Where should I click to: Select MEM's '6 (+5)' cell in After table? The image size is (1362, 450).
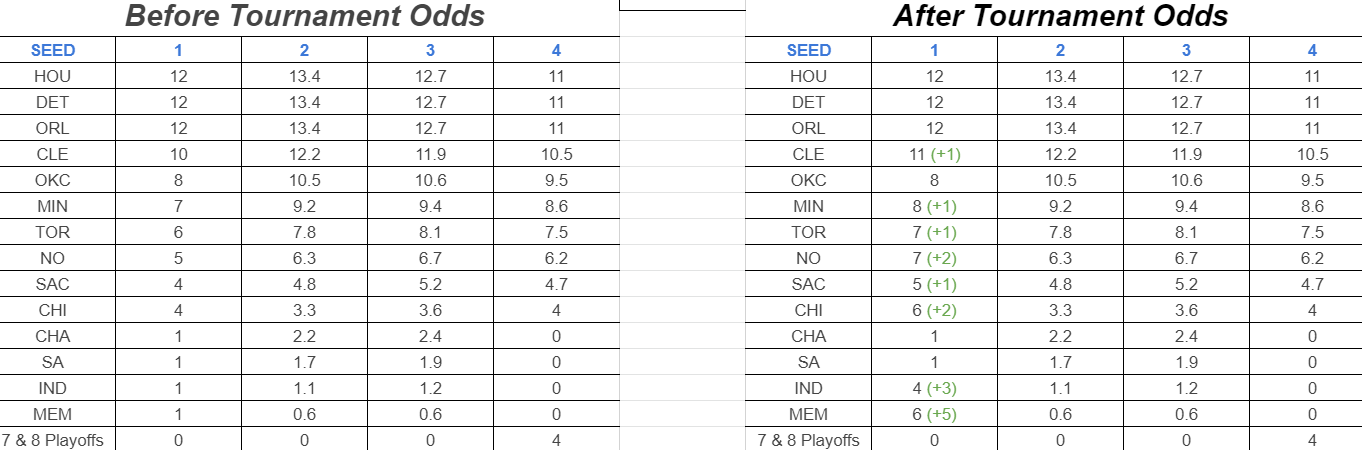coord(934,414)
